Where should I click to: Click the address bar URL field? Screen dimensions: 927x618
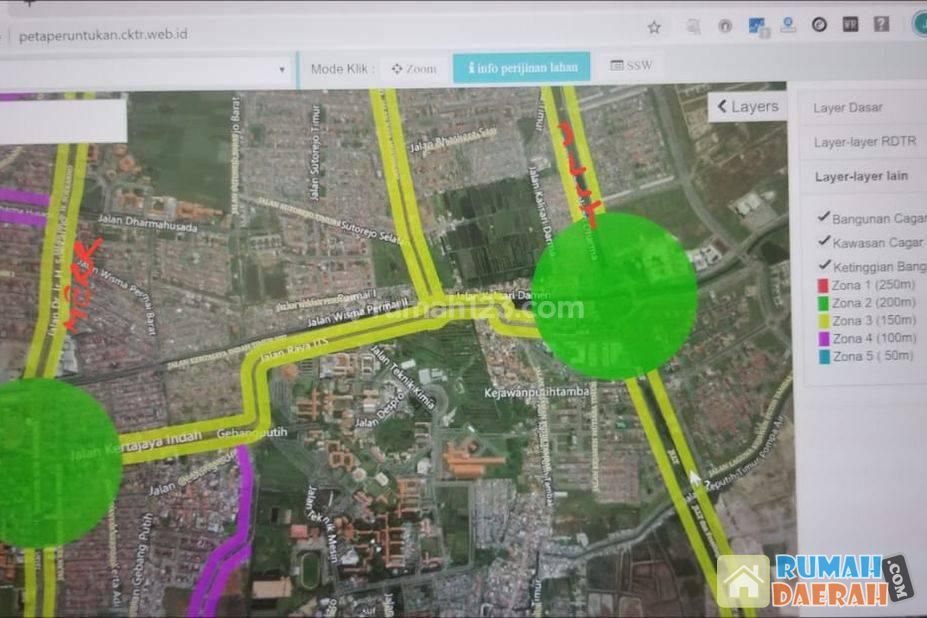(300, 34)
